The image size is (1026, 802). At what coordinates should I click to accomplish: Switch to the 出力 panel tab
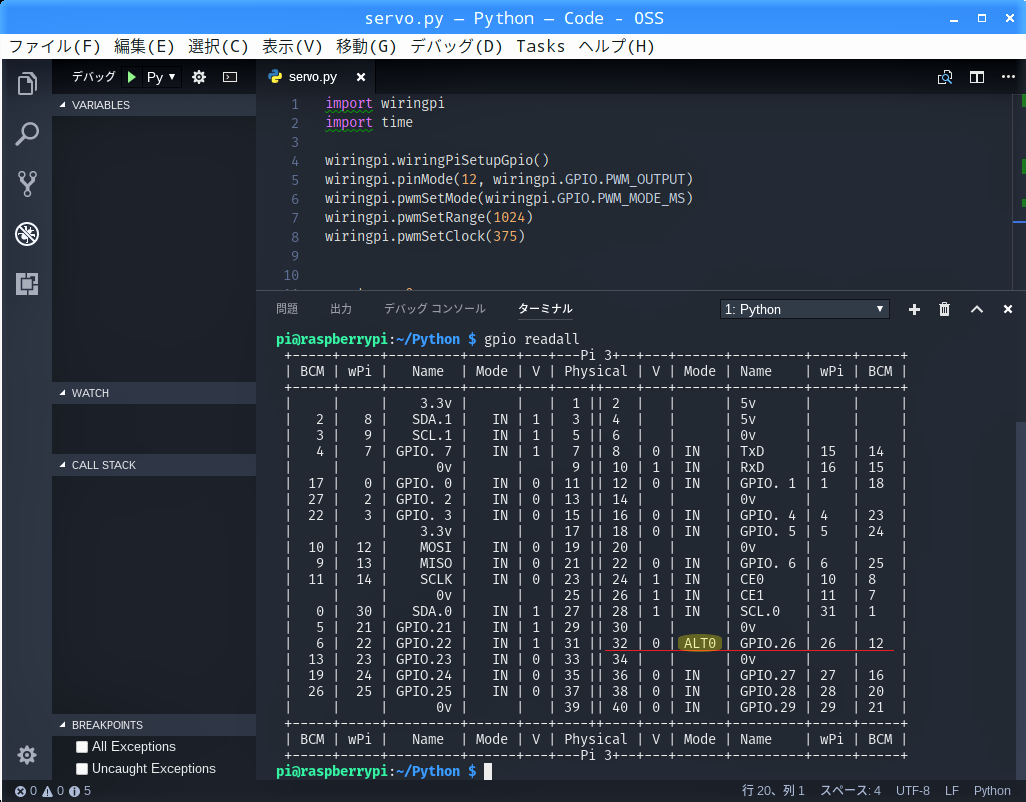341,309
